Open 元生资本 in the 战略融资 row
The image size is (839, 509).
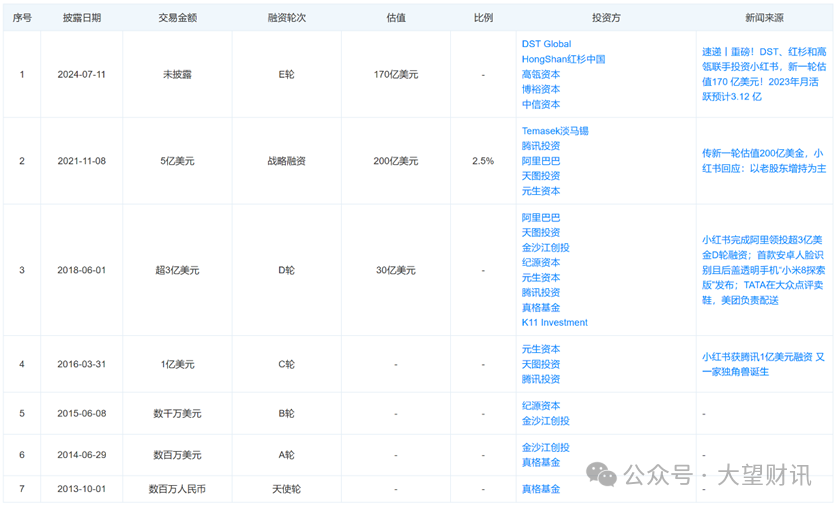pyautogui.click(x=541, y=191)
